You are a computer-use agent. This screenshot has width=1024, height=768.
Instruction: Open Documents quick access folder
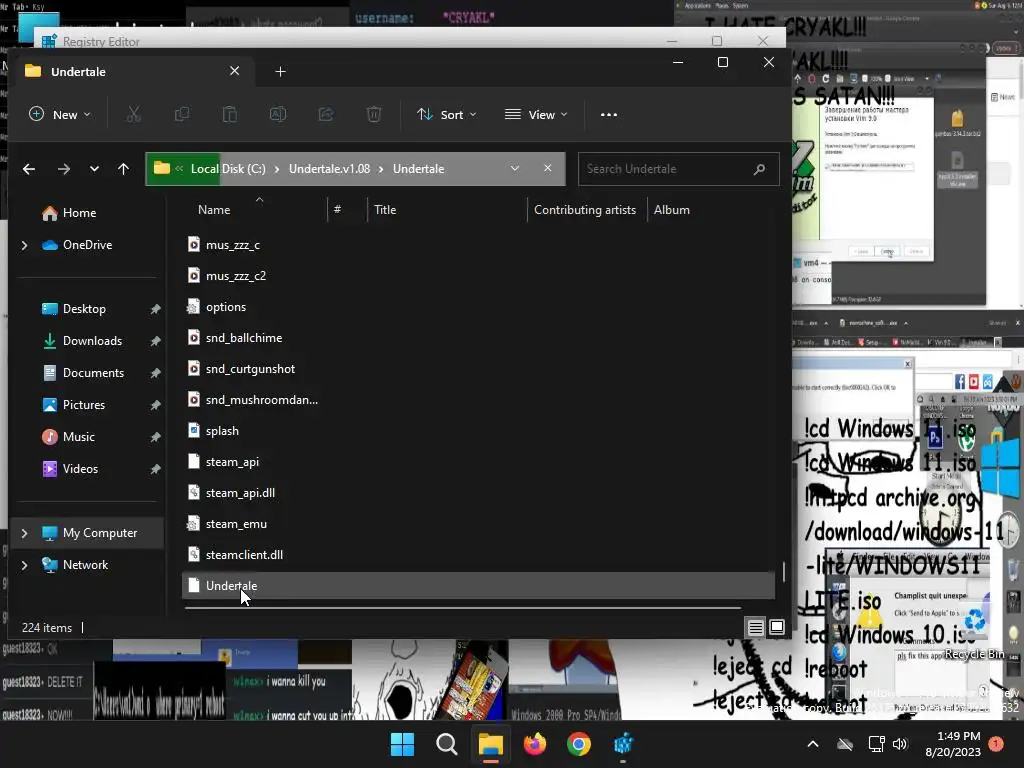[93, 373]
